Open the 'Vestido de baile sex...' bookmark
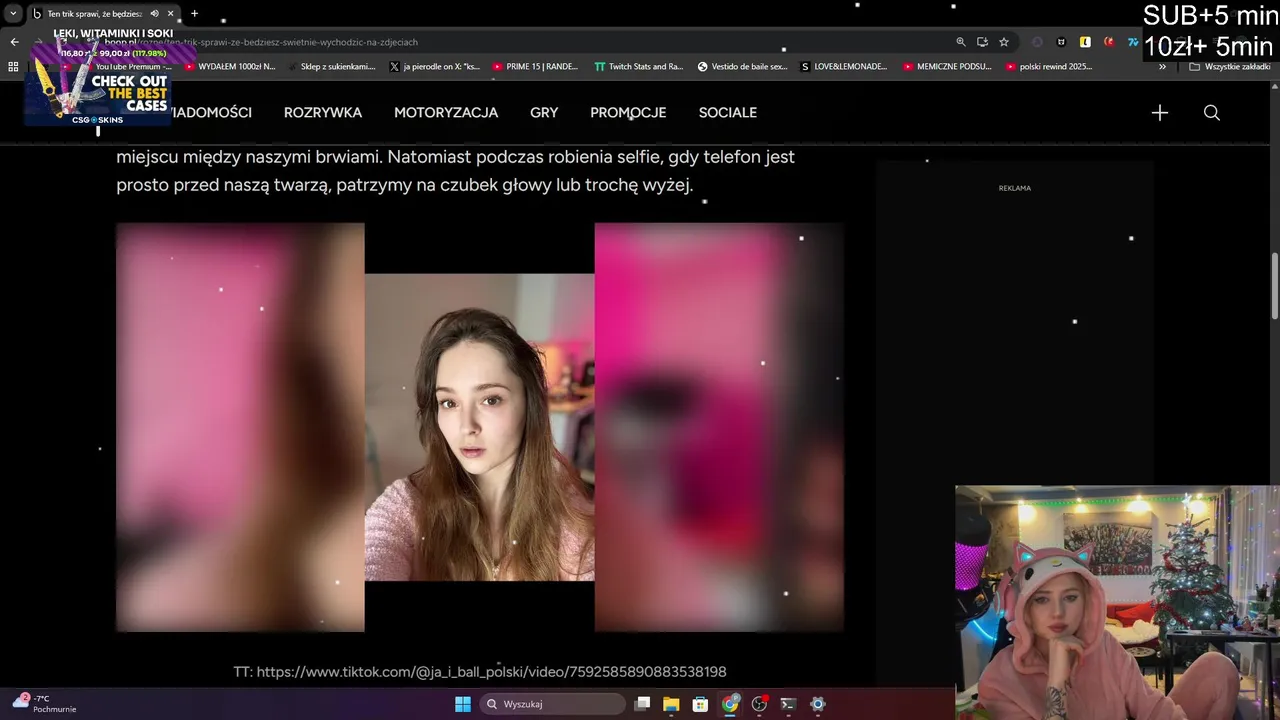 [x=743, y=67]
